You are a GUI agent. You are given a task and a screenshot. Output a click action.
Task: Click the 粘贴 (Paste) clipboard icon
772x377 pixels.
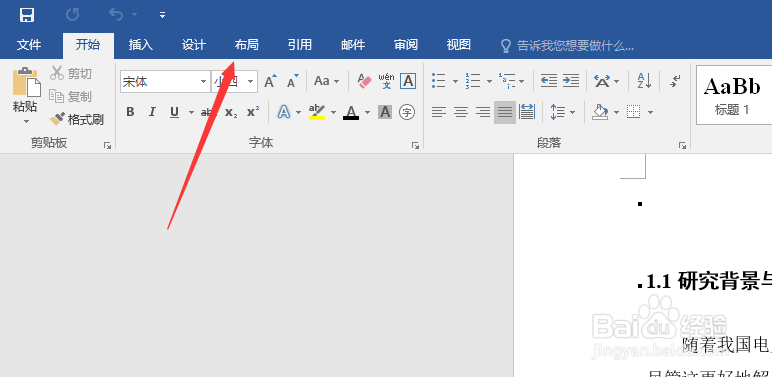tap(26, 83)
